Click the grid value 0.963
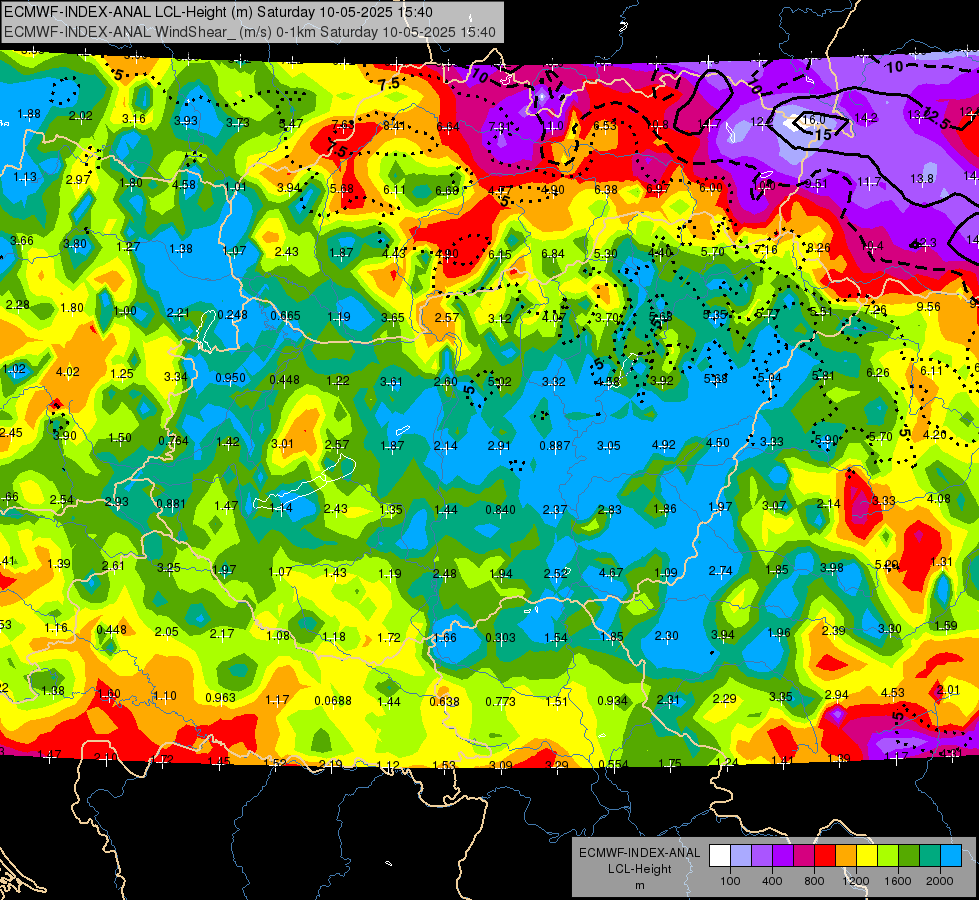Image resolution: width=979 pixels, height=900 pixels. click(x=220, y=698)
